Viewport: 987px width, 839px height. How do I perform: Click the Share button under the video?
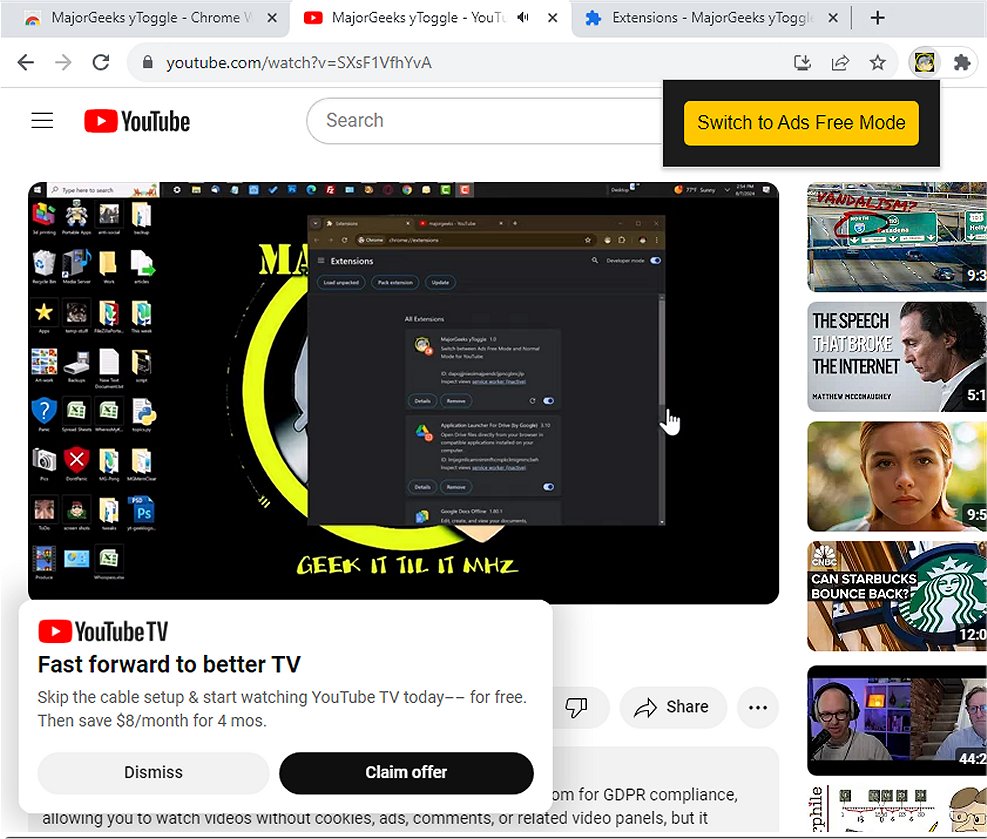[673, 707]
